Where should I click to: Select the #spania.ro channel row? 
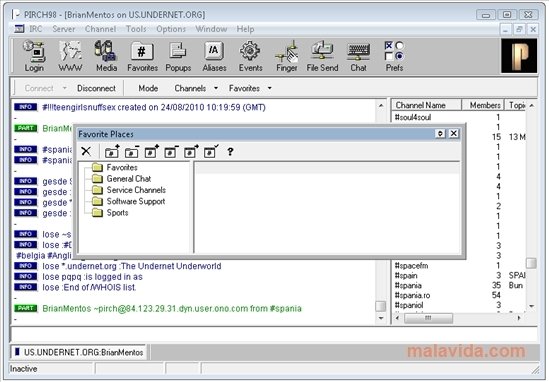tap(459, 295)
